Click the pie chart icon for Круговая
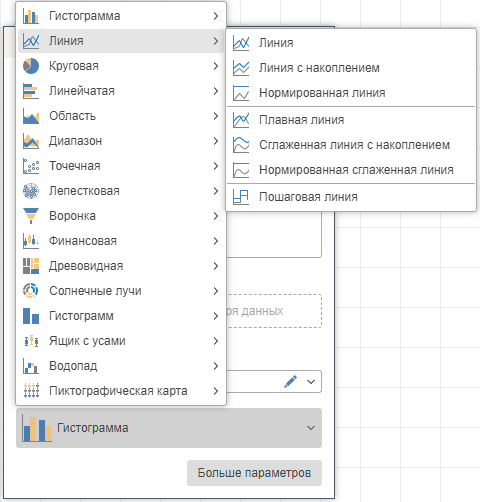Screen dimensions: 480x502 (31, 66)
